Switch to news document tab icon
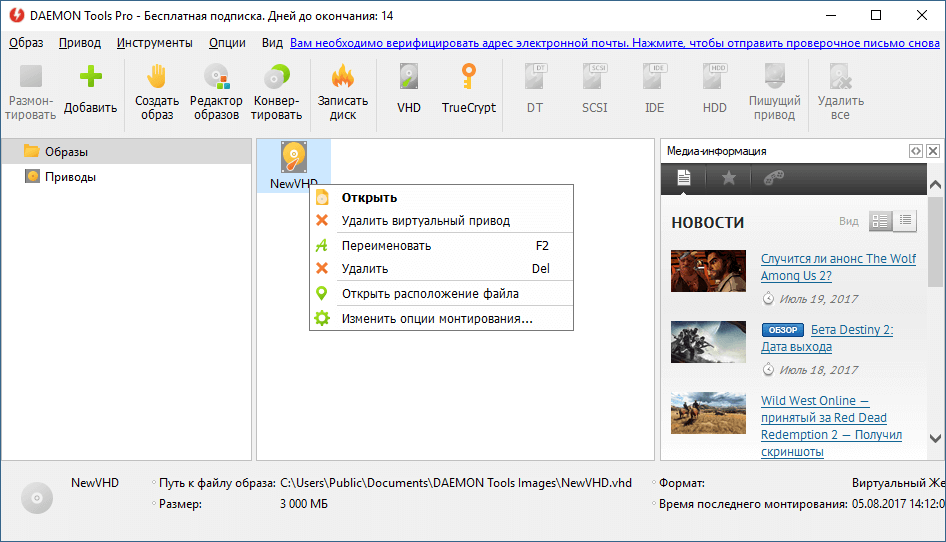This screenshot has height=542, width=946. [684, 177]
